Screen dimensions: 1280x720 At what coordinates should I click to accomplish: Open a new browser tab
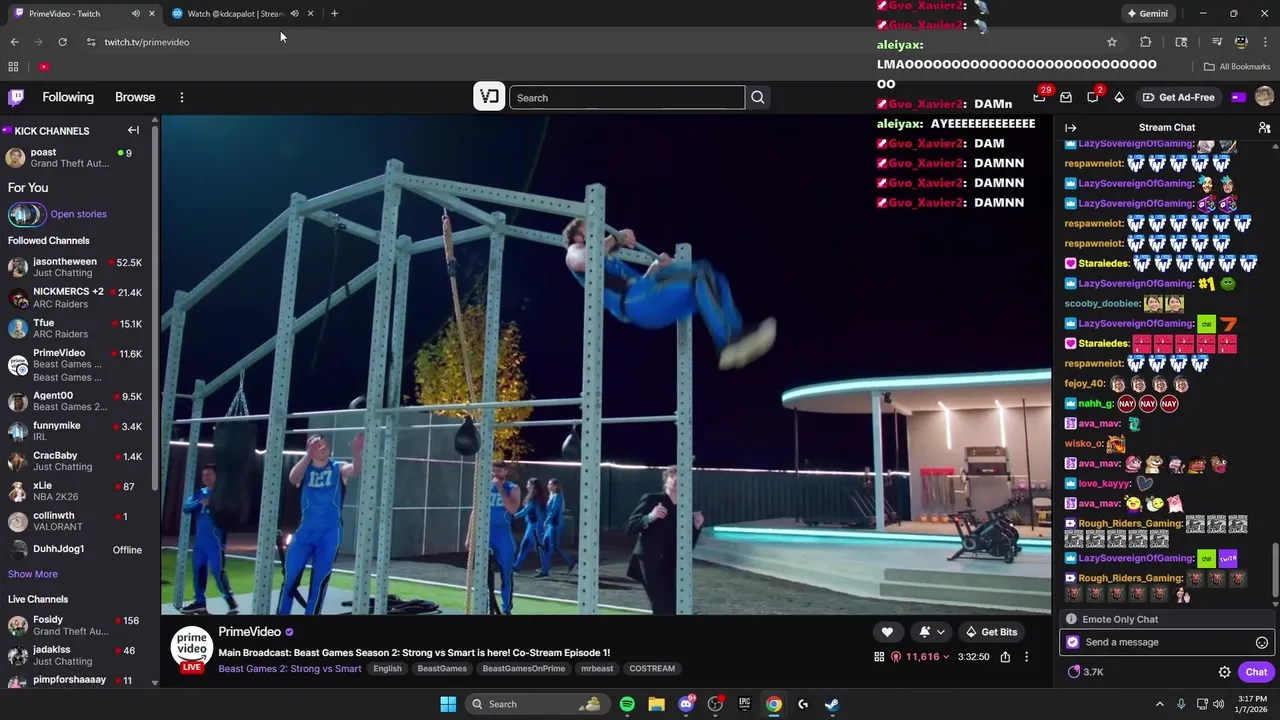[x=334, y=14]
